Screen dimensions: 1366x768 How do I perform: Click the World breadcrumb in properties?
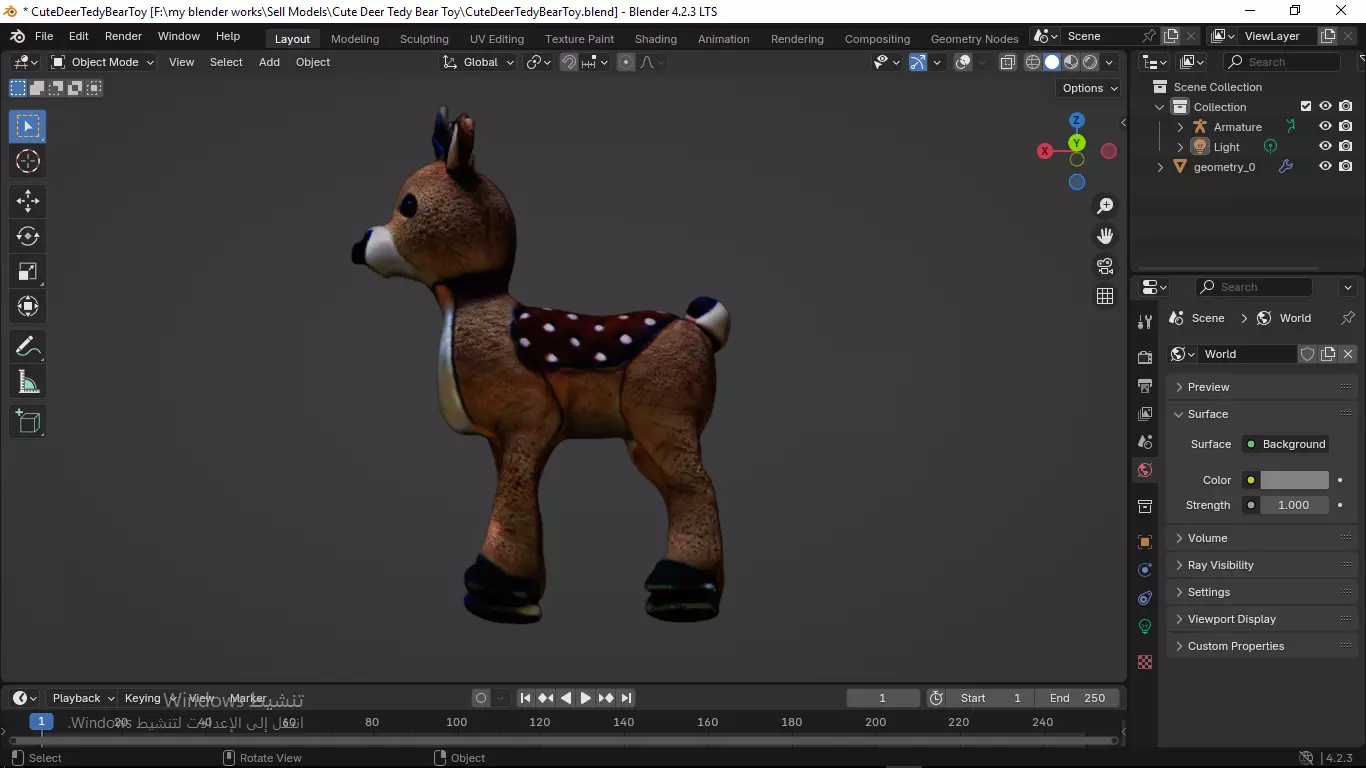1284,318
